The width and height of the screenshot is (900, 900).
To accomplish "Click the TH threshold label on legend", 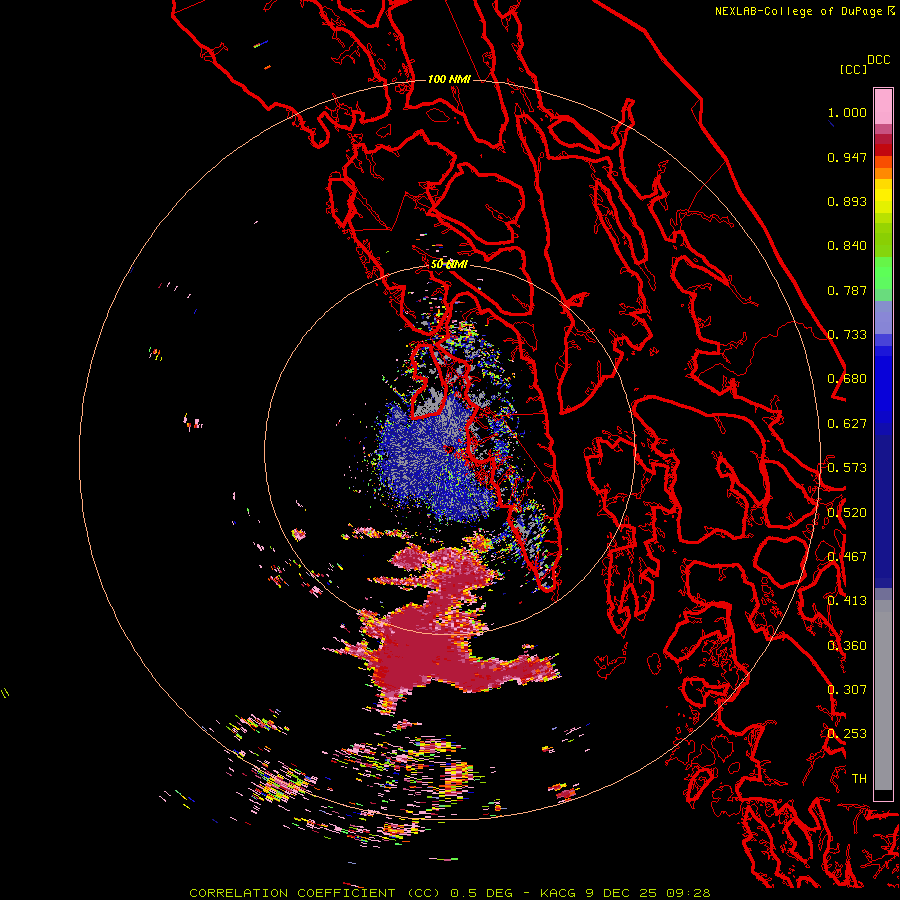I will (x=859, y=779).
